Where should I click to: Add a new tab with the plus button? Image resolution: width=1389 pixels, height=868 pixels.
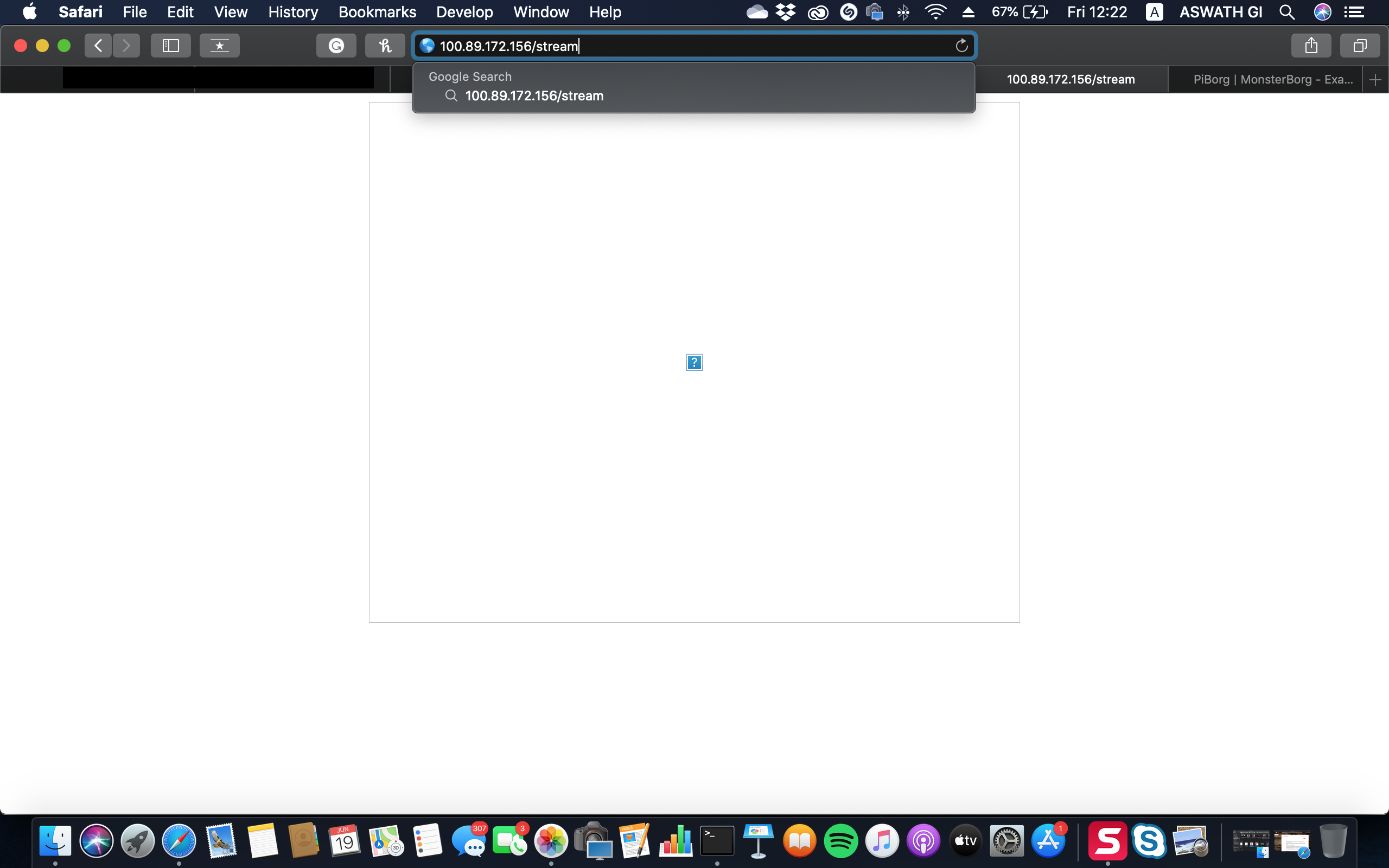pos(1375,80)
